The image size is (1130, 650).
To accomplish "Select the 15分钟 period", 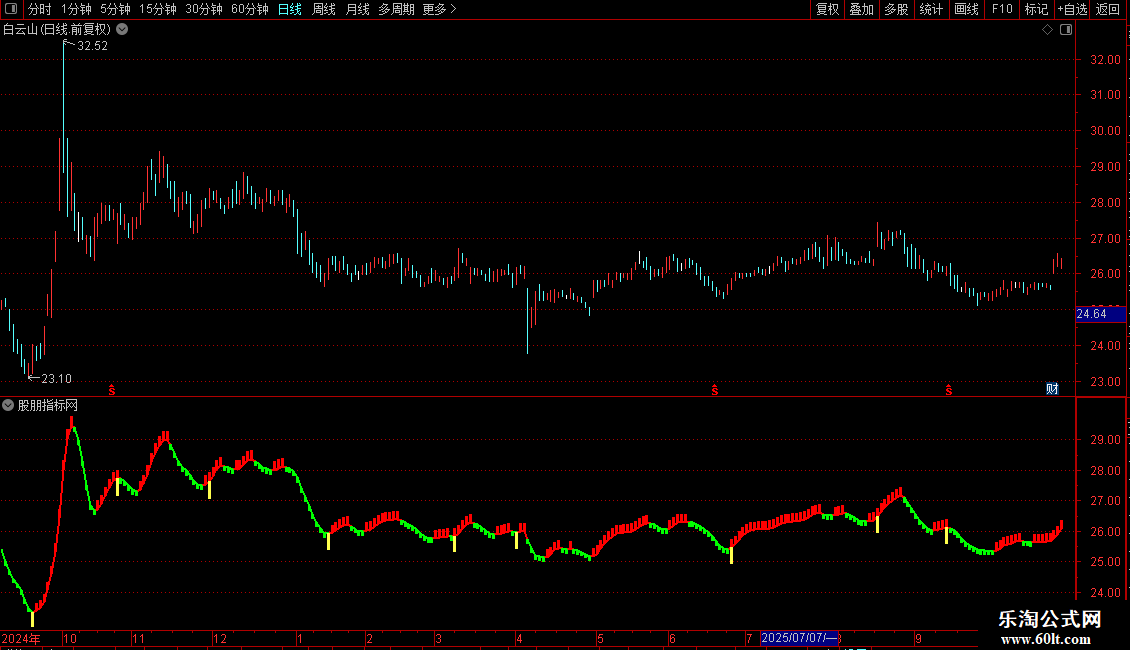I will coord(158,9).
